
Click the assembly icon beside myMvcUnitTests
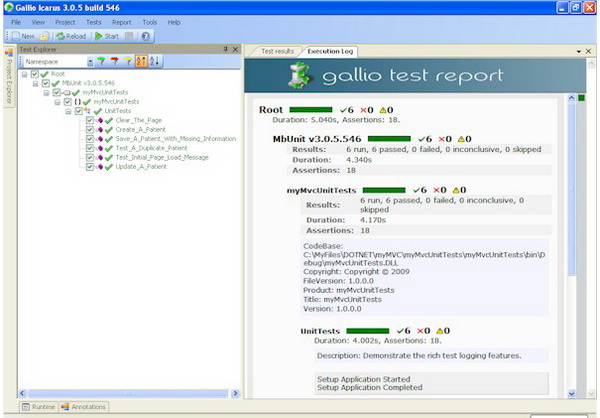click(x=67, y=92)
